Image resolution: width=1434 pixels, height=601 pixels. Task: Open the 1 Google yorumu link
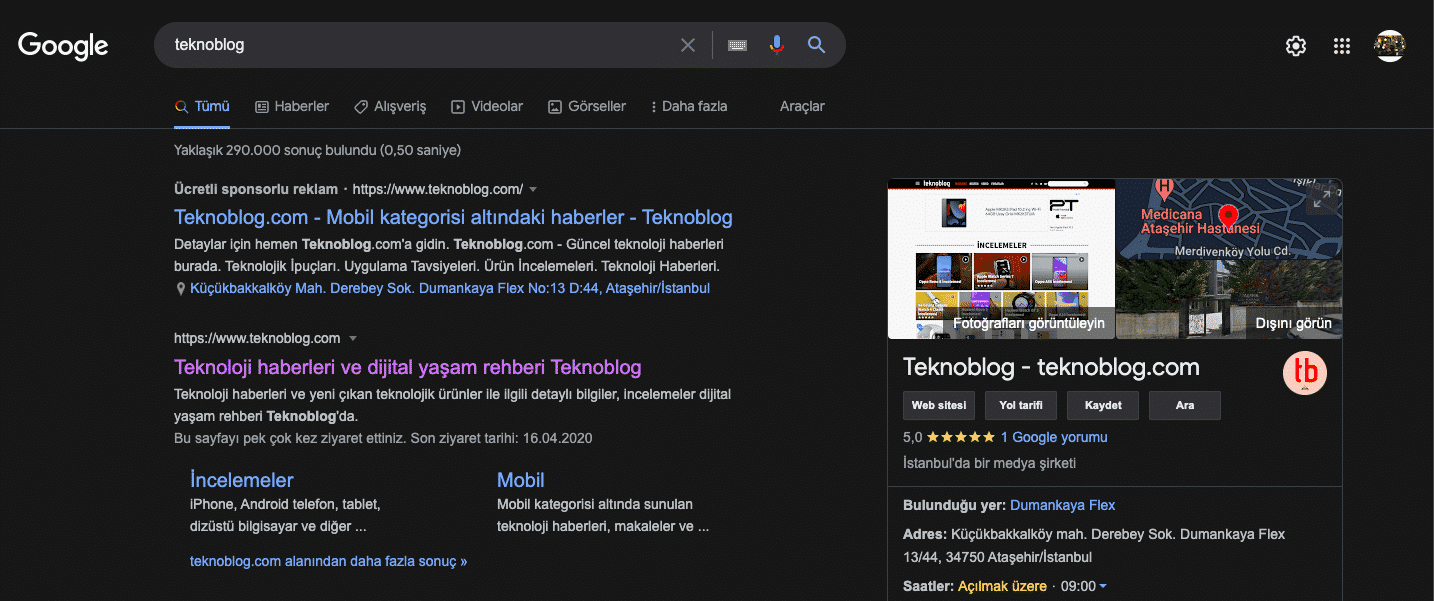(x=1053, y=437)
